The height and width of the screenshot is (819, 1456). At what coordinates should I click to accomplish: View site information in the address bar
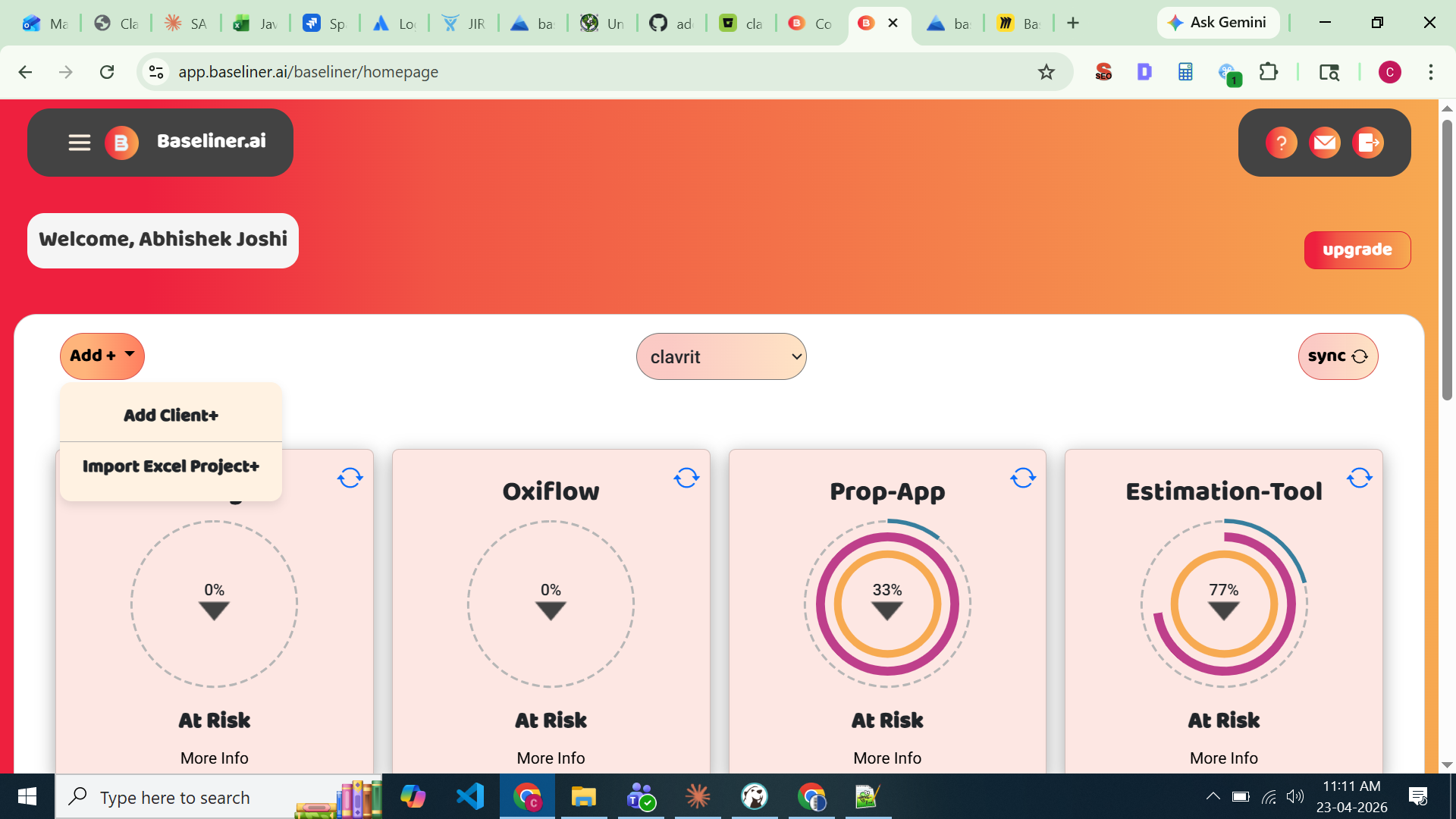pyautogui.click(x=156, y=72)
